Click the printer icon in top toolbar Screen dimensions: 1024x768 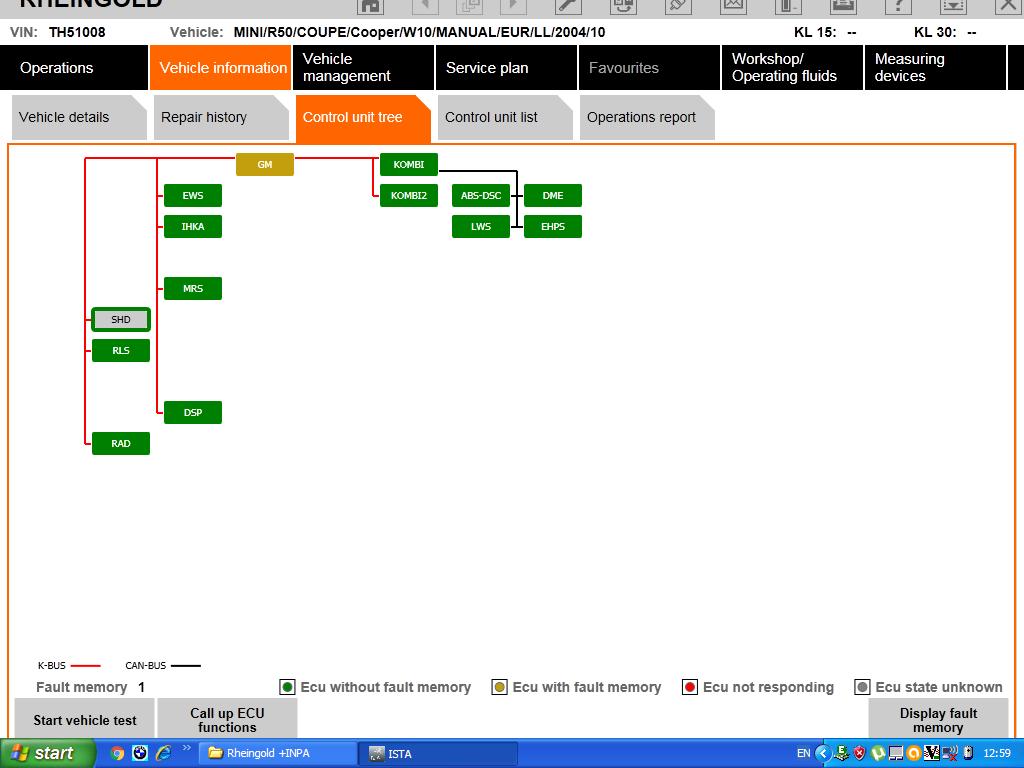click(x=843, y=6)
